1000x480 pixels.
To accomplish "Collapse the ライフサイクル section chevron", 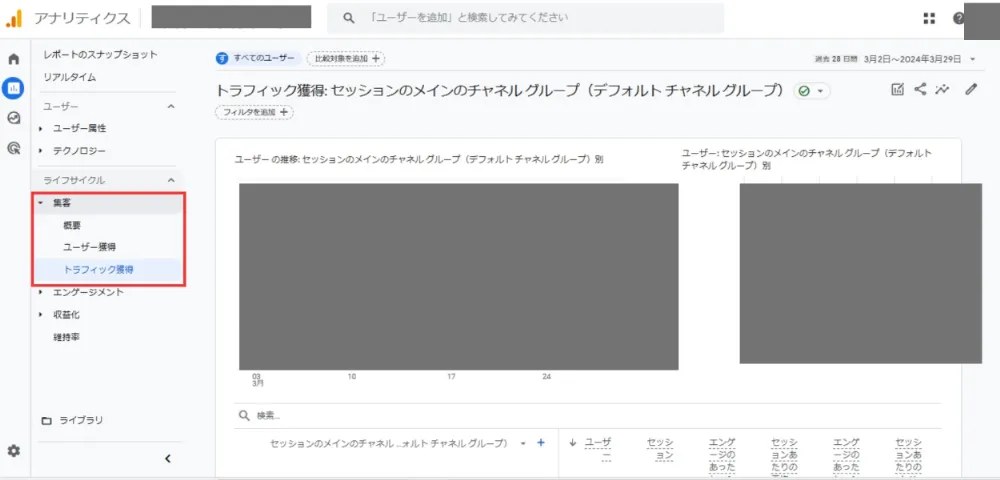I will point(170,180).
